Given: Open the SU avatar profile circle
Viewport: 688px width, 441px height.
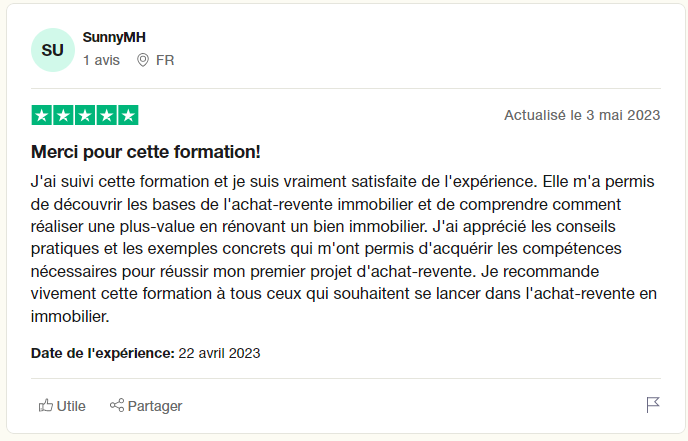Looking at the screenshot, I should [52, 49].
